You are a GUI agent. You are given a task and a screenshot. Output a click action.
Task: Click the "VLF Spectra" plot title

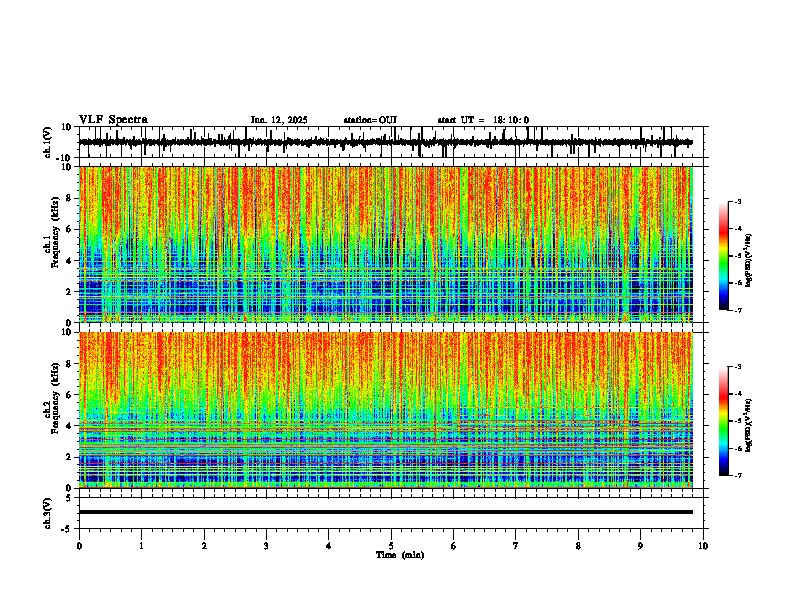[x=113, y=120]
